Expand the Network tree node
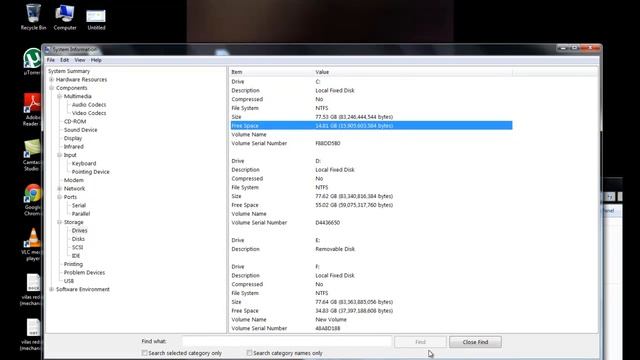 tap(60, 189)
